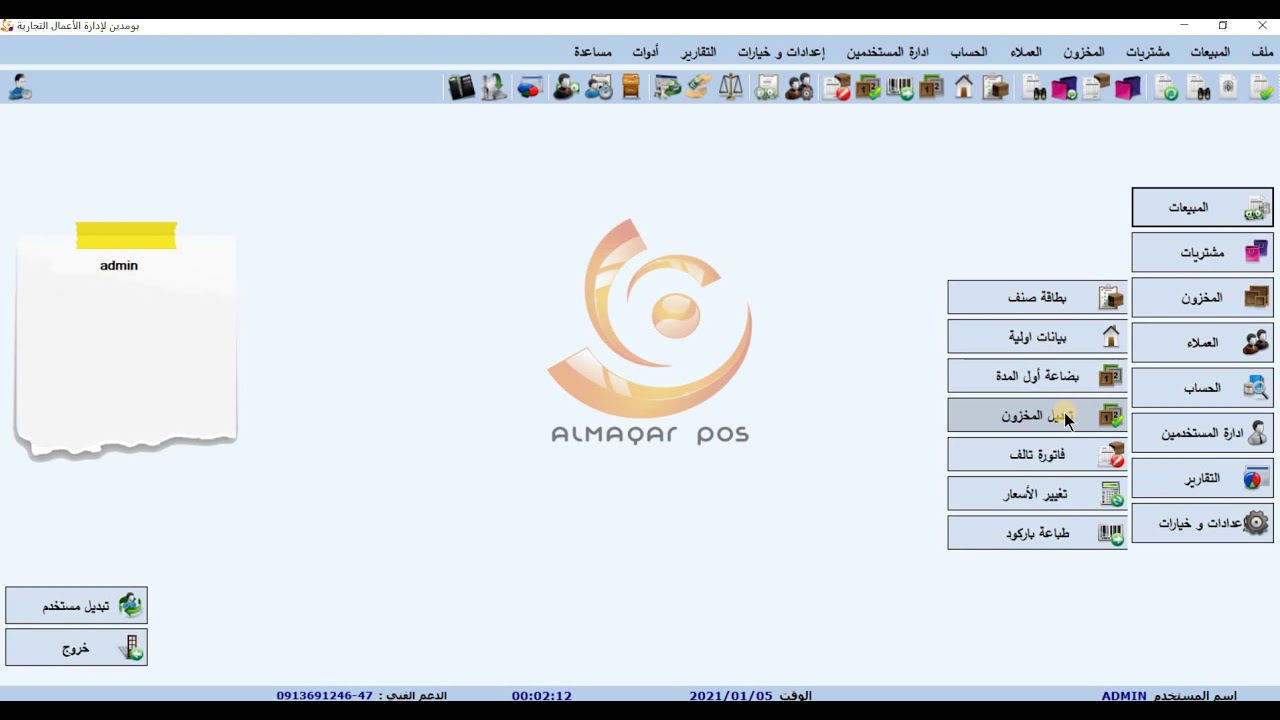The height and width of the screenshot is (720, 1280).
Task: Open the ملف menu
Action: tap(1262, 52)
